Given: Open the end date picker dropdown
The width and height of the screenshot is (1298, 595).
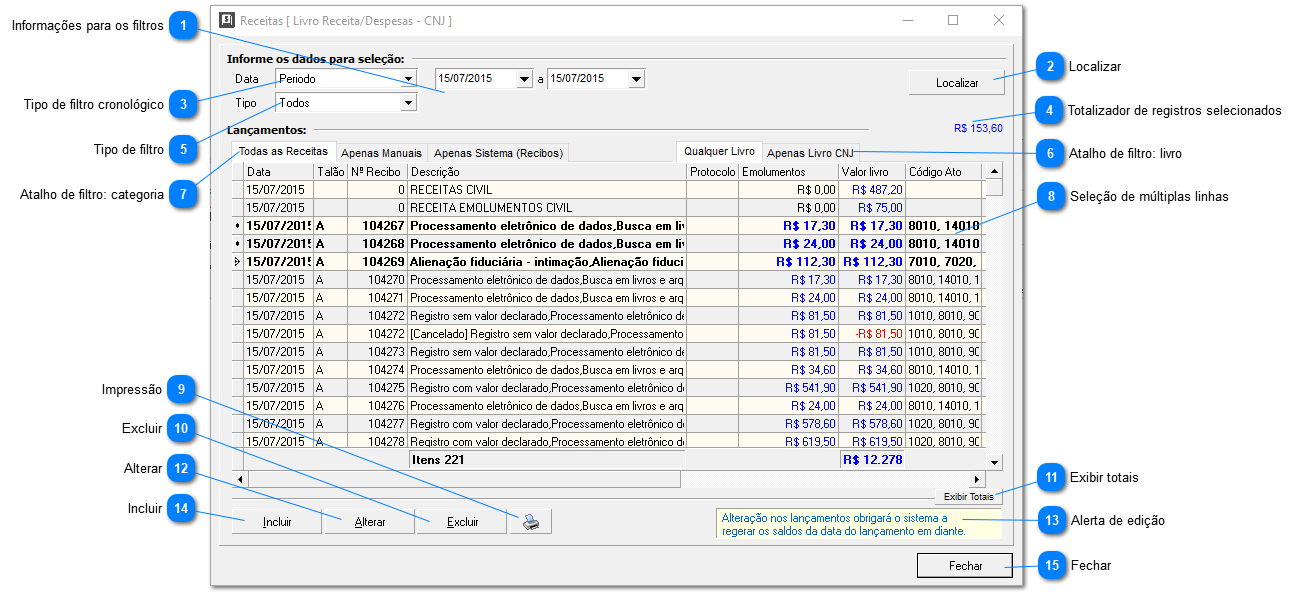Looking at the screenshot, I should 636,79.
